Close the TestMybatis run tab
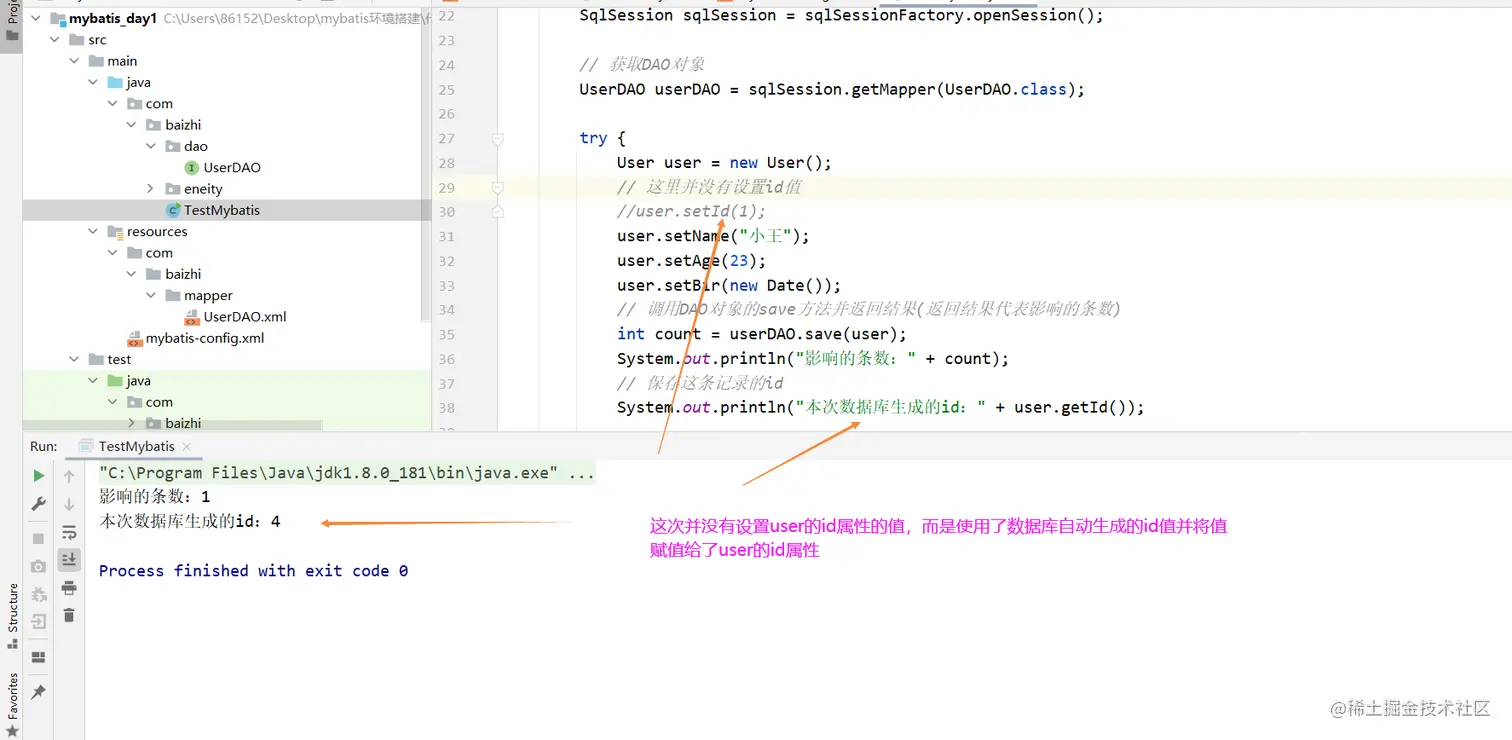The height and width of the screenshot is (740, 1512). click(187, 447)
